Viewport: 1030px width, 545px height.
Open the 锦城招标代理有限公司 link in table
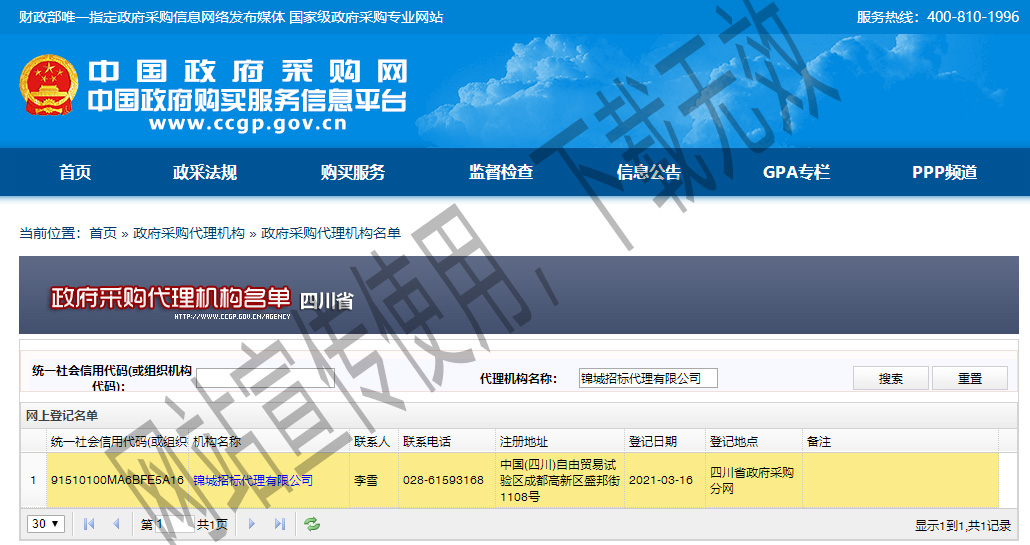coord(253,481)
